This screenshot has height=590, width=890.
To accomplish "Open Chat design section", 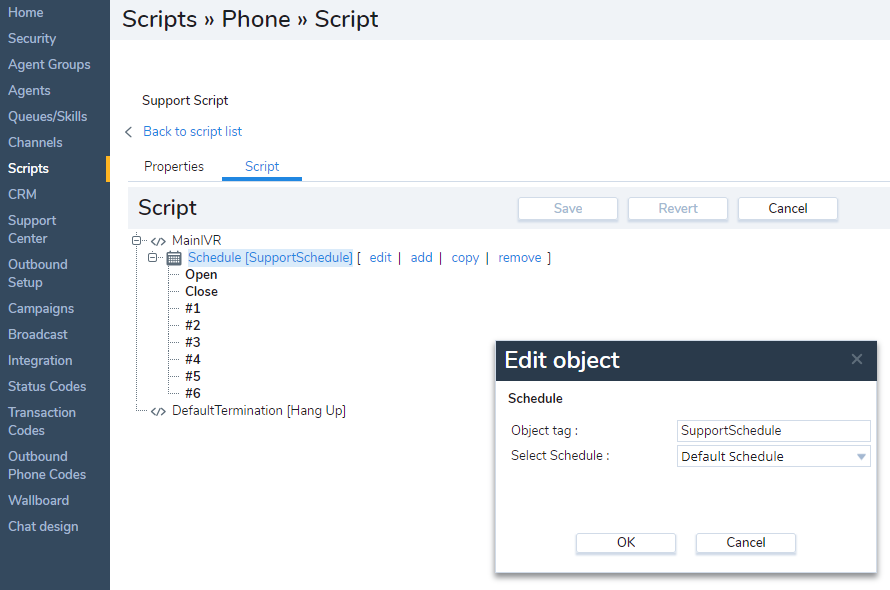I will click(43, 526).
